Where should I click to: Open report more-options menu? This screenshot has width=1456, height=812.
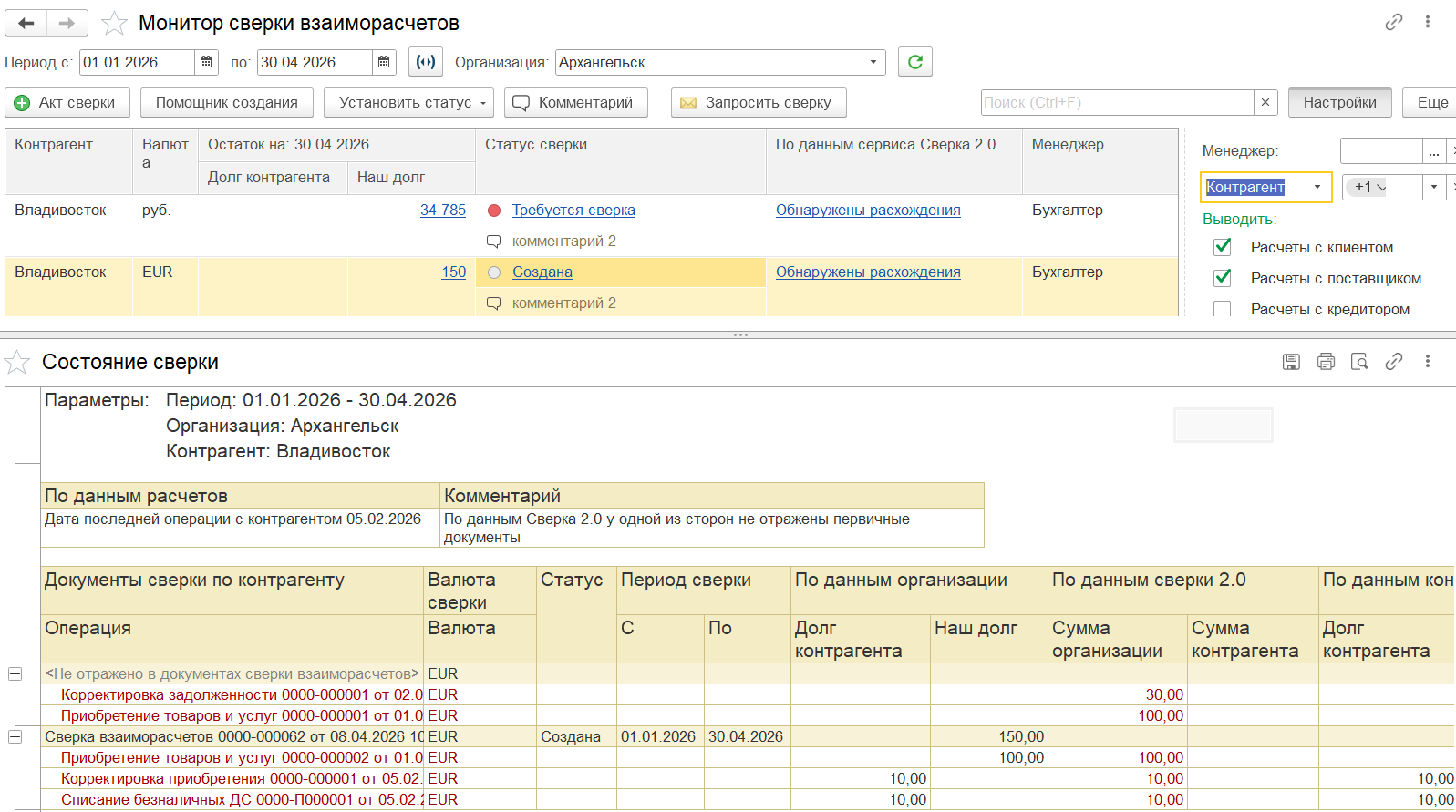(x=1428, y=362)
